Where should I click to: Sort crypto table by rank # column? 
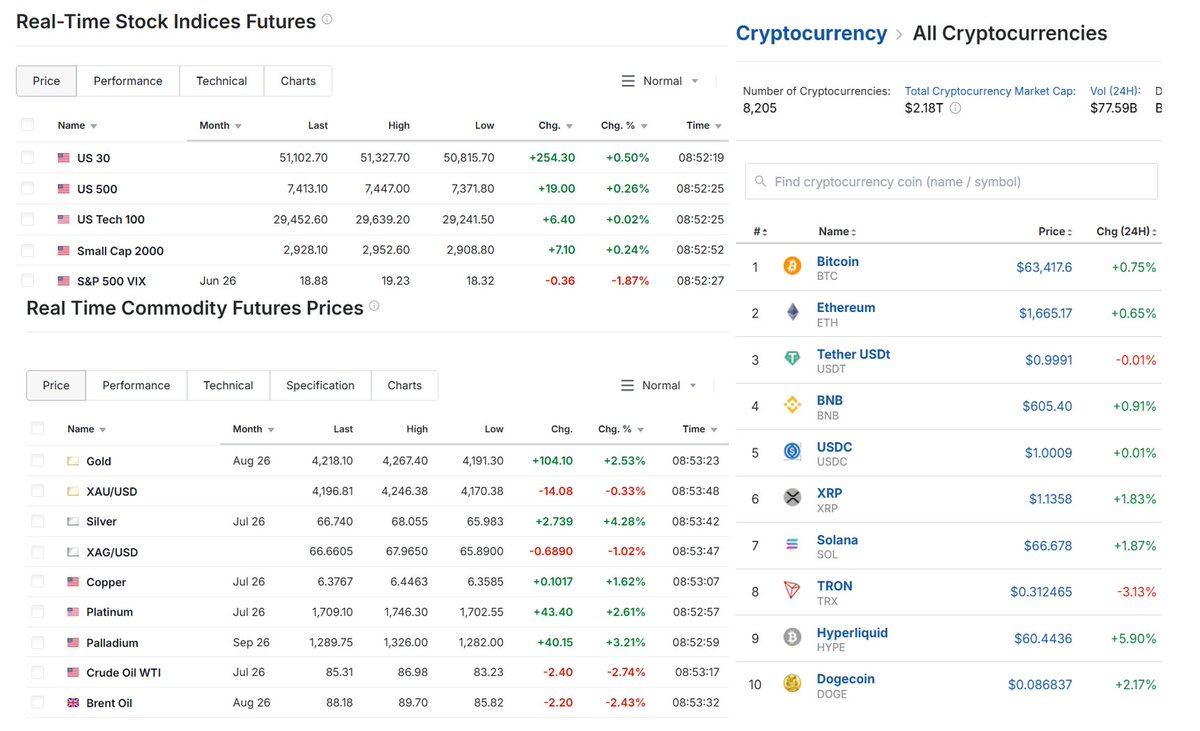[759, 231]
